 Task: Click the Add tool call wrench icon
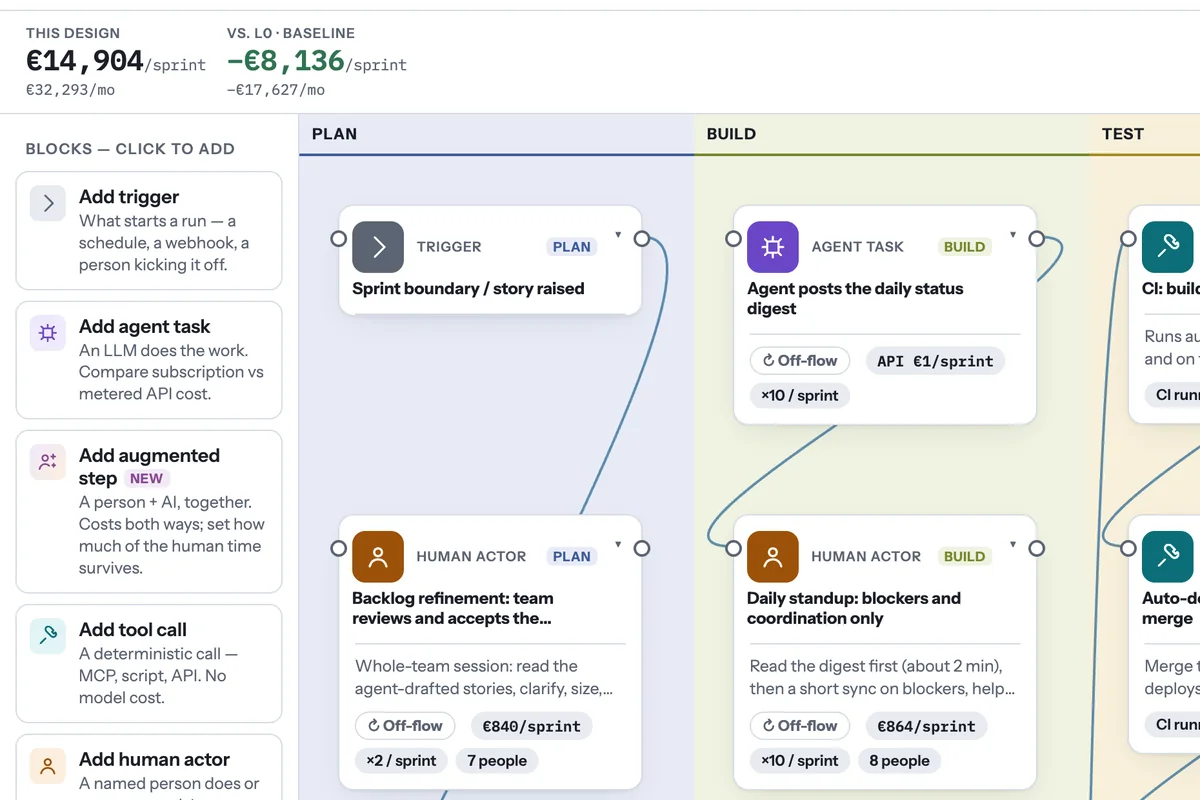pyautogui.click(x=47, y=636)
